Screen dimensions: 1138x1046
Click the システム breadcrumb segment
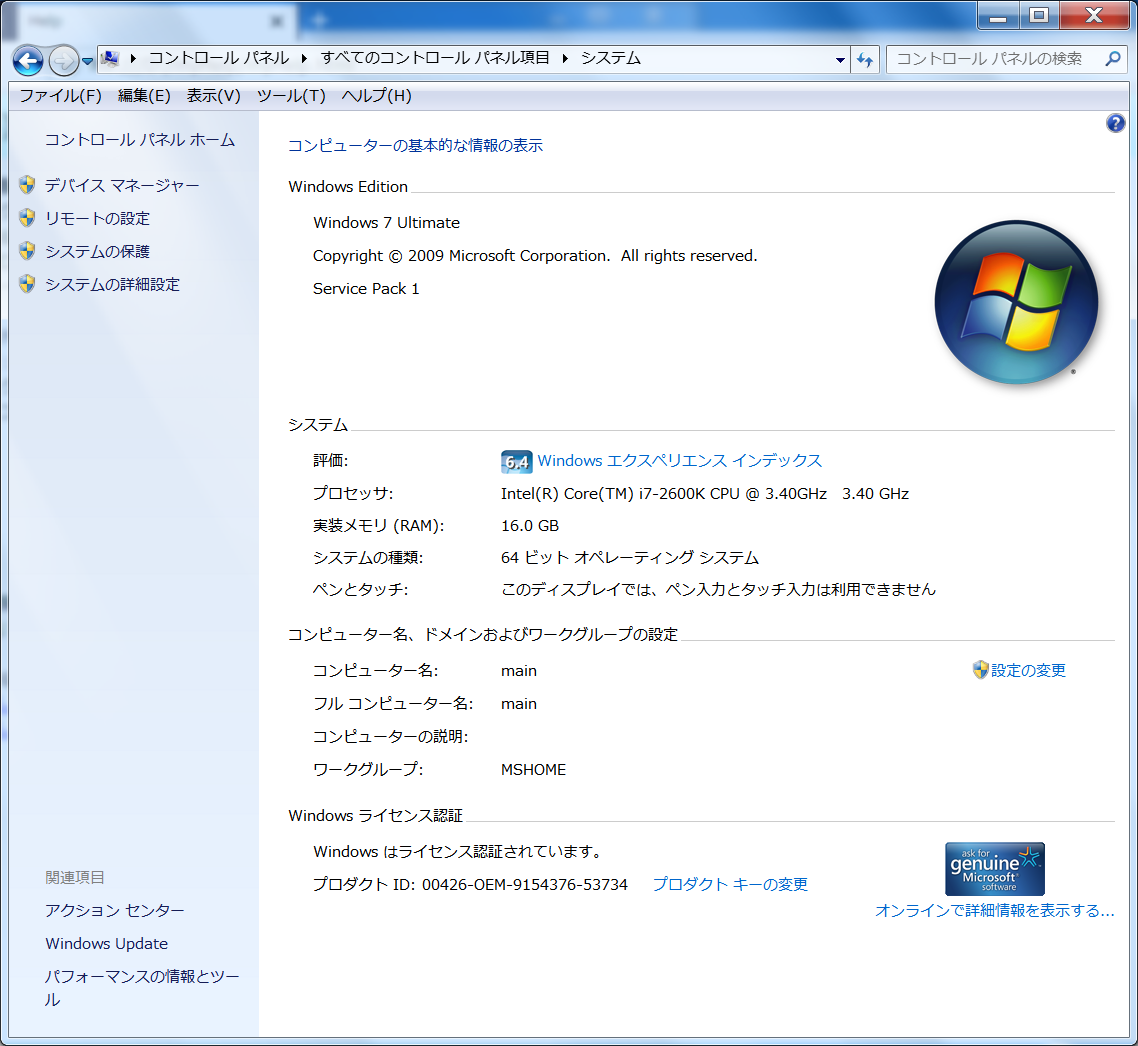tap(610, 58)
